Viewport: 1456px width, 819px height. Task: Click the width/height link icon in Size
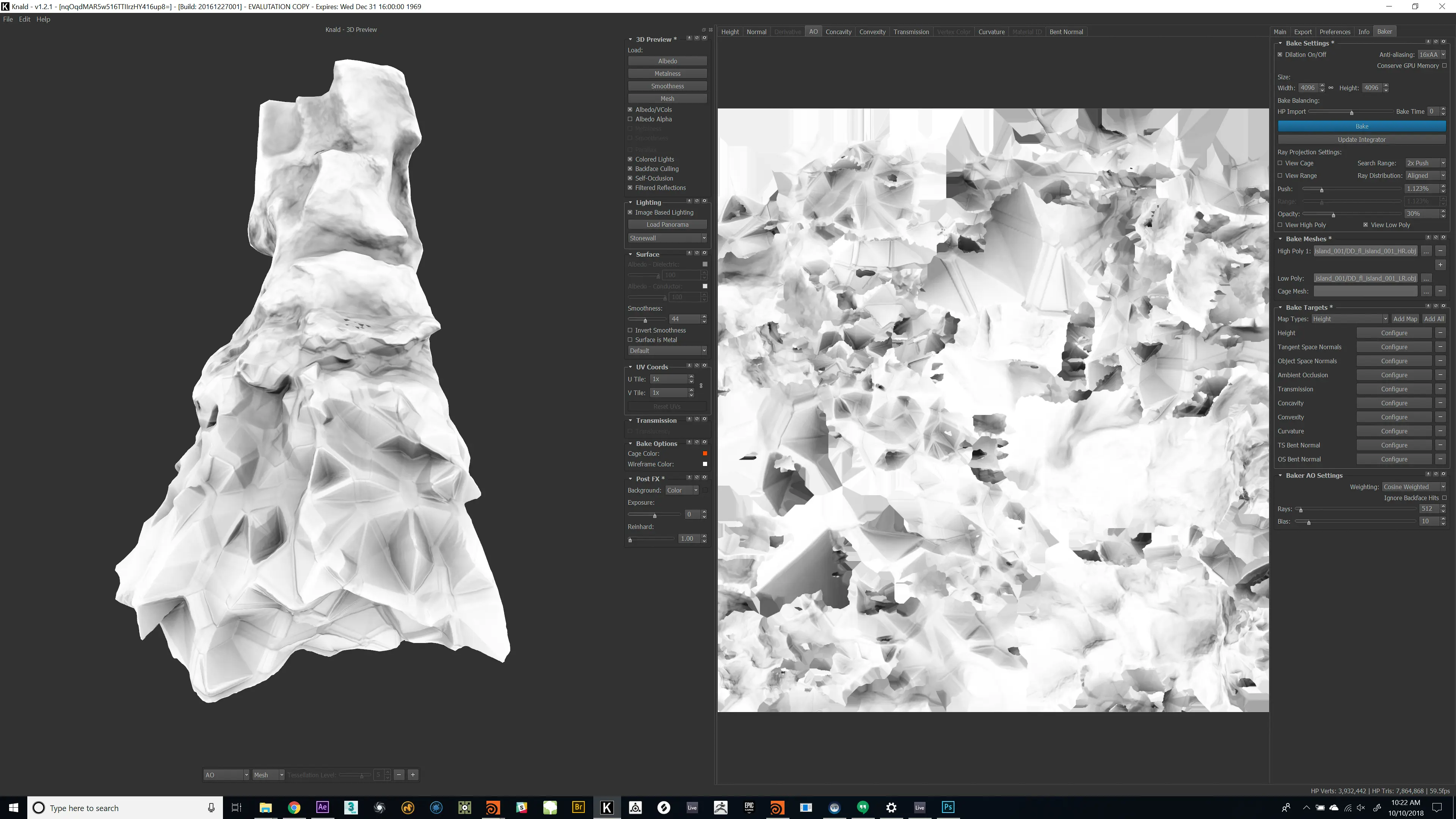tap(1330, 88)
